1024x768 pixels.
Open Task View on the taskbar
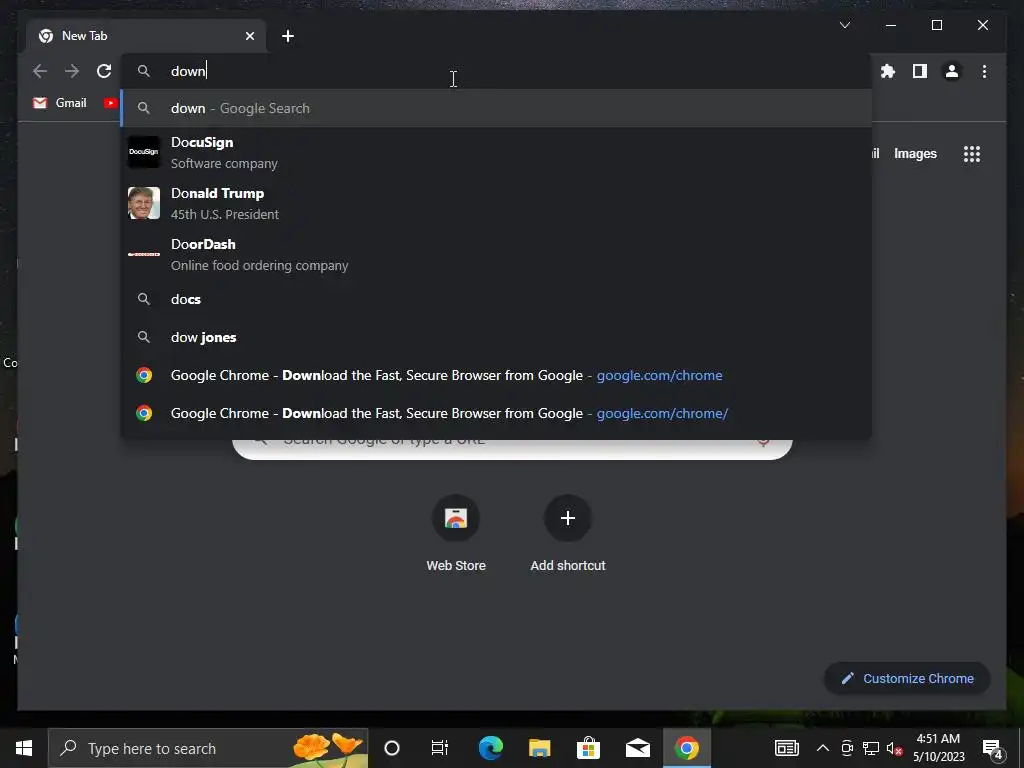[x=440, y=748]
